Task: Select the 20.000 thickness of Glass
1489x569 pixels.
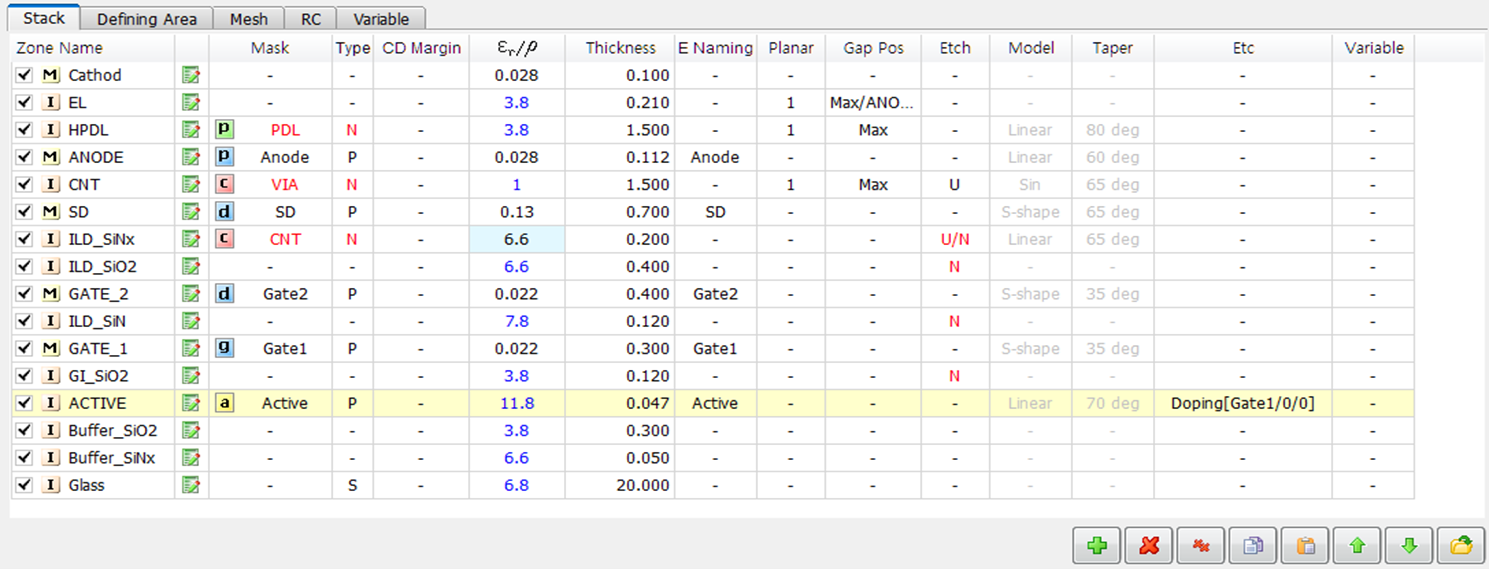Action: point(620,485)
